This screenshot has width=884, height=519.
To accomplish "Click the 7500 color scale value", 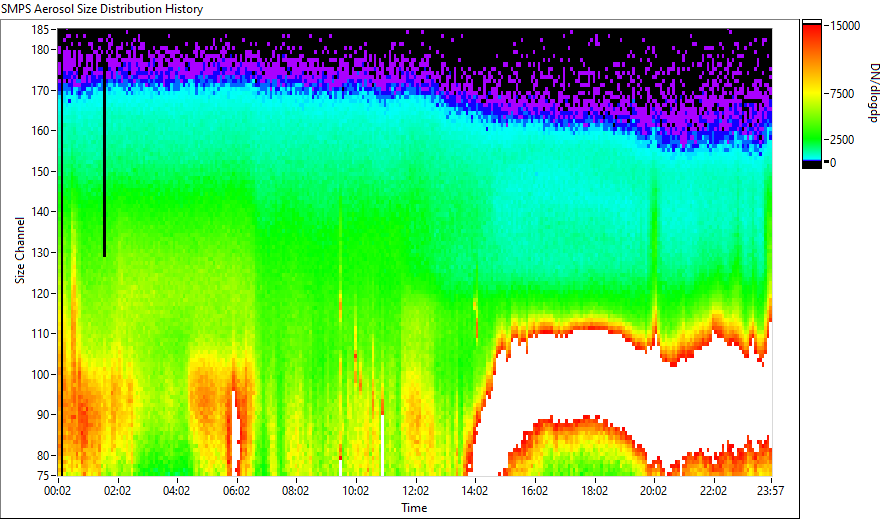I will pyautogui.click(x=842, y=94).
